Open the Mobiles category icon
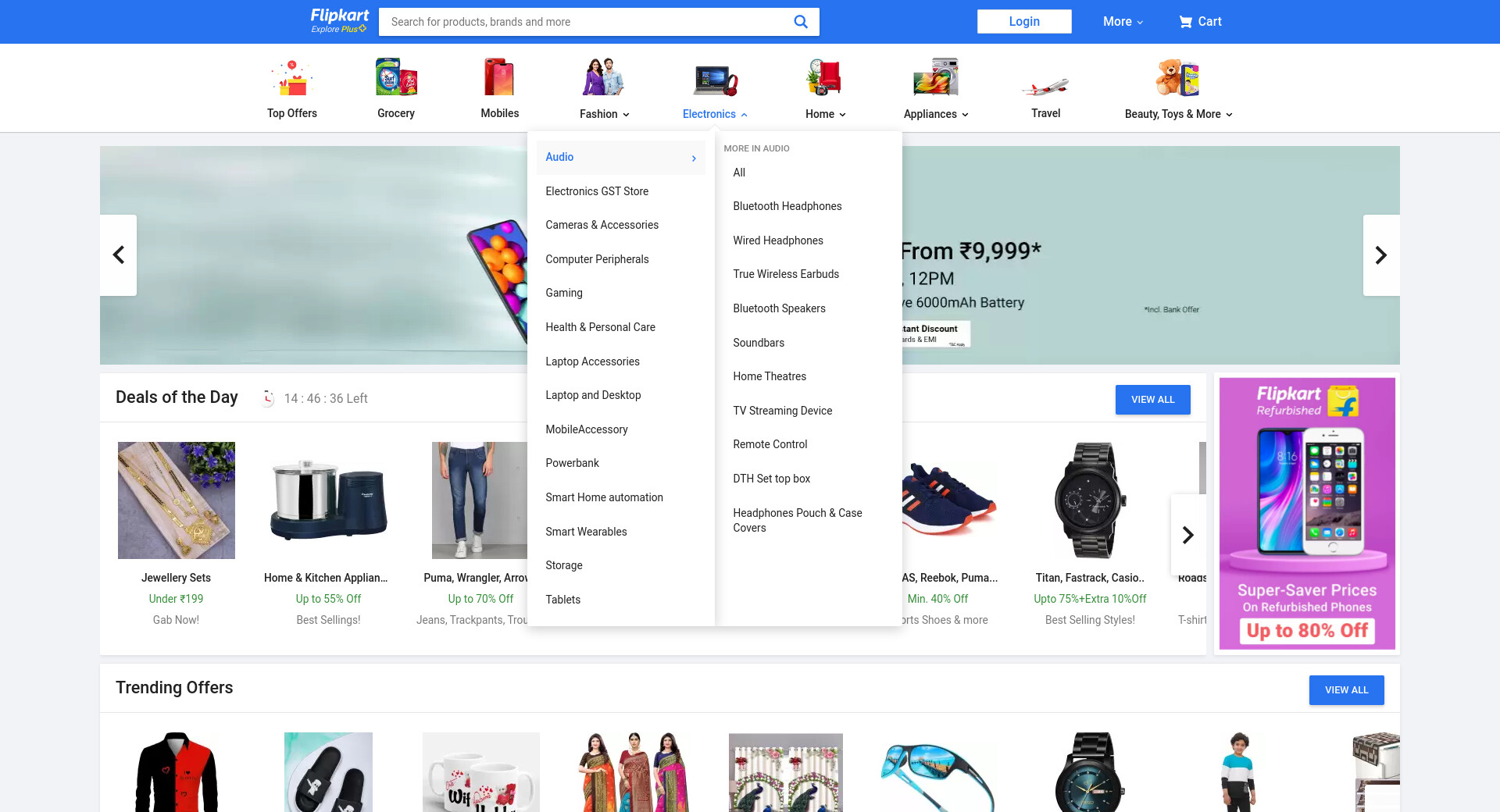This screenshot has width=1500, height=812. click(499, 78)
